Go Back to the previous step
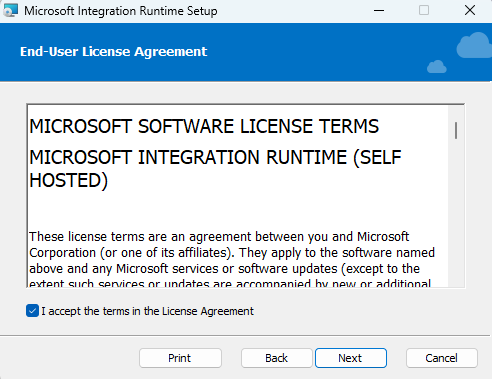Image resolution: width=492 pixels, height=379 pixels. [x=276, y=358]
